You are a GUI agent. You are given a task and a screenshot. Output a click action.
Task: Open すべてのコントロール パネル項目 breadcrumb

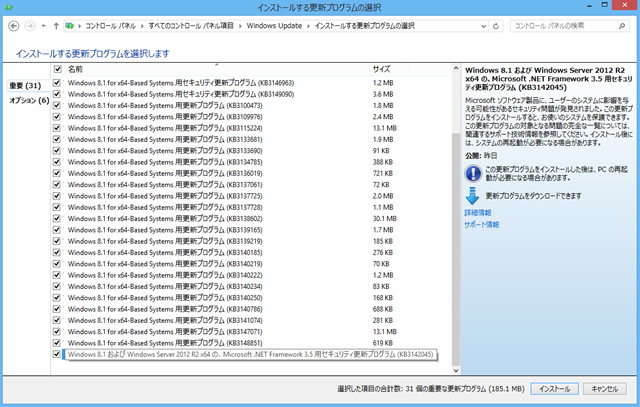click(191, 26)
